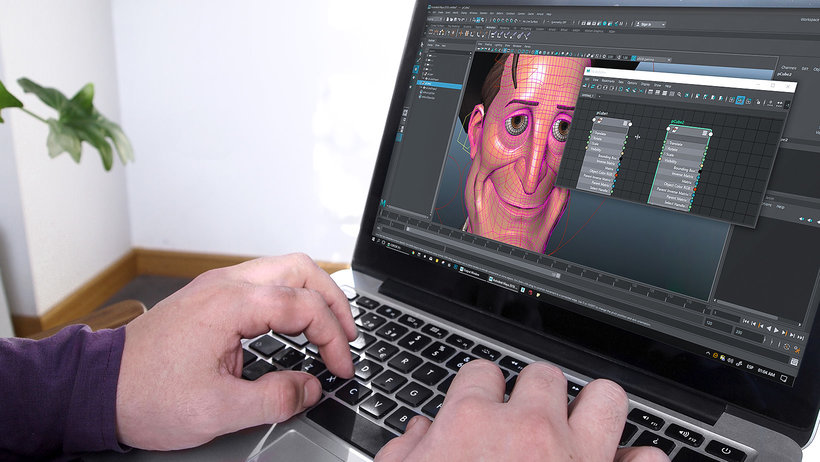Switch to the XGen shelf tab
The height and width of the screenshot is (462, 820).
(612, 31)
